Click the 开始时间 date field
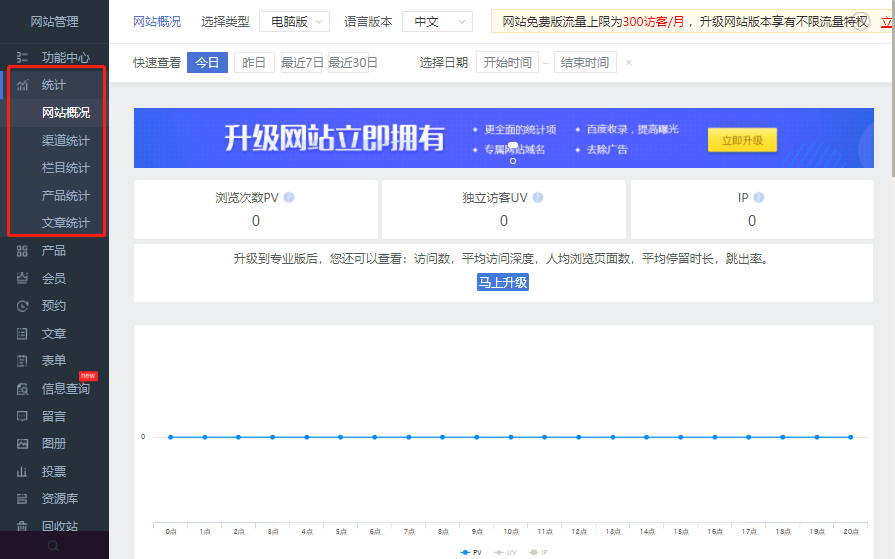The width and height of the screenshot is (895, 559). 507,62
